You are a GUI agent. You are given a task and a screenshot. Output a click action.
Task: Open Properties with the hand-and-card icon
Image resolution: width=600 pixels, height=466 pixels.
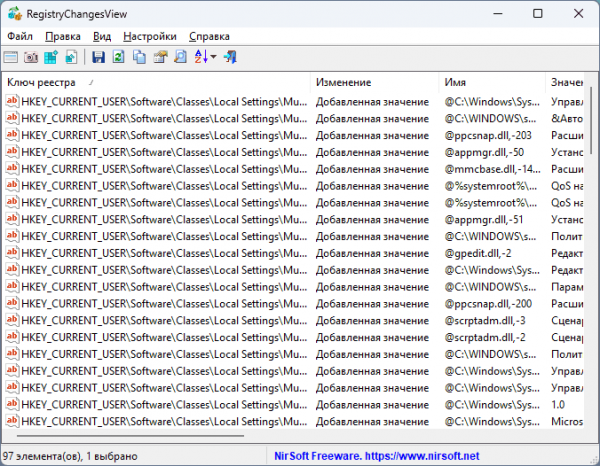[160, 57]
